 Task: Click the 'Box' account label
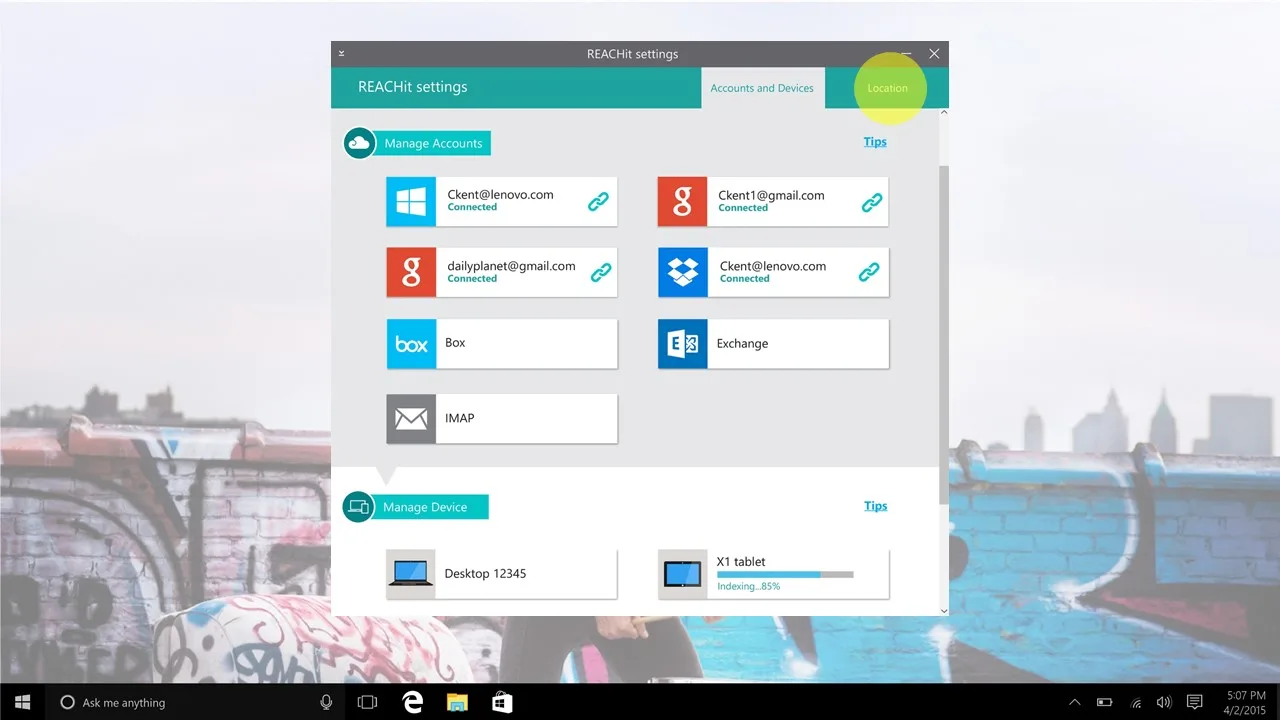[455, 342]
